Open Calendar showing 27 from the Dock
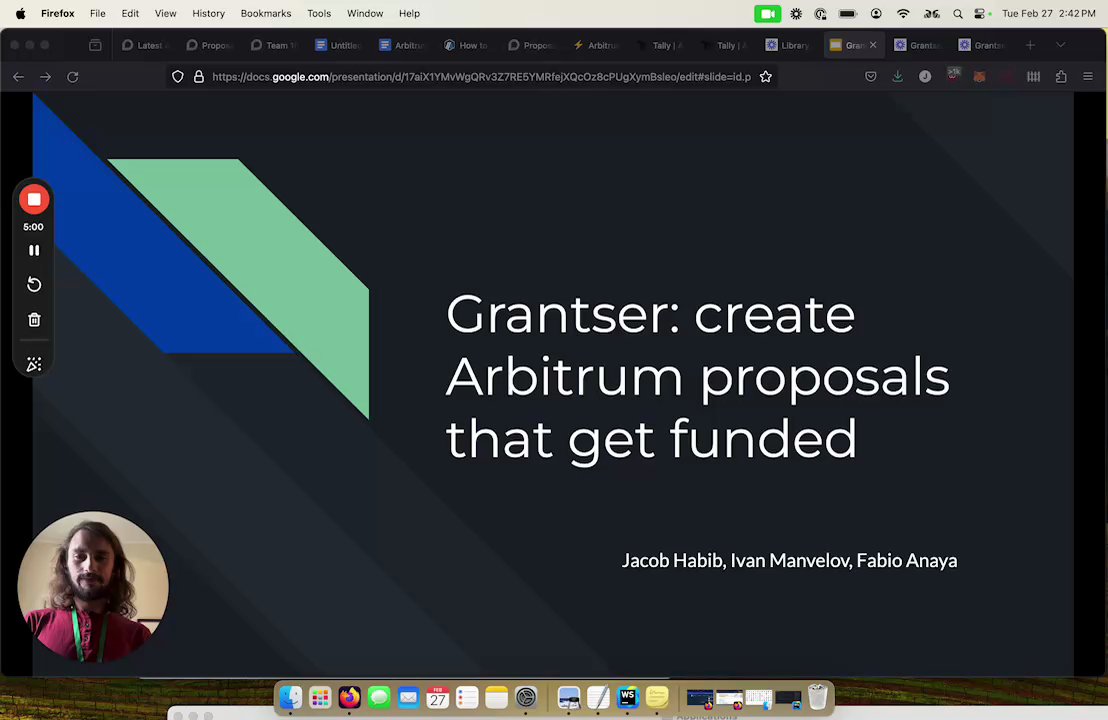 (x=437, y=698)
